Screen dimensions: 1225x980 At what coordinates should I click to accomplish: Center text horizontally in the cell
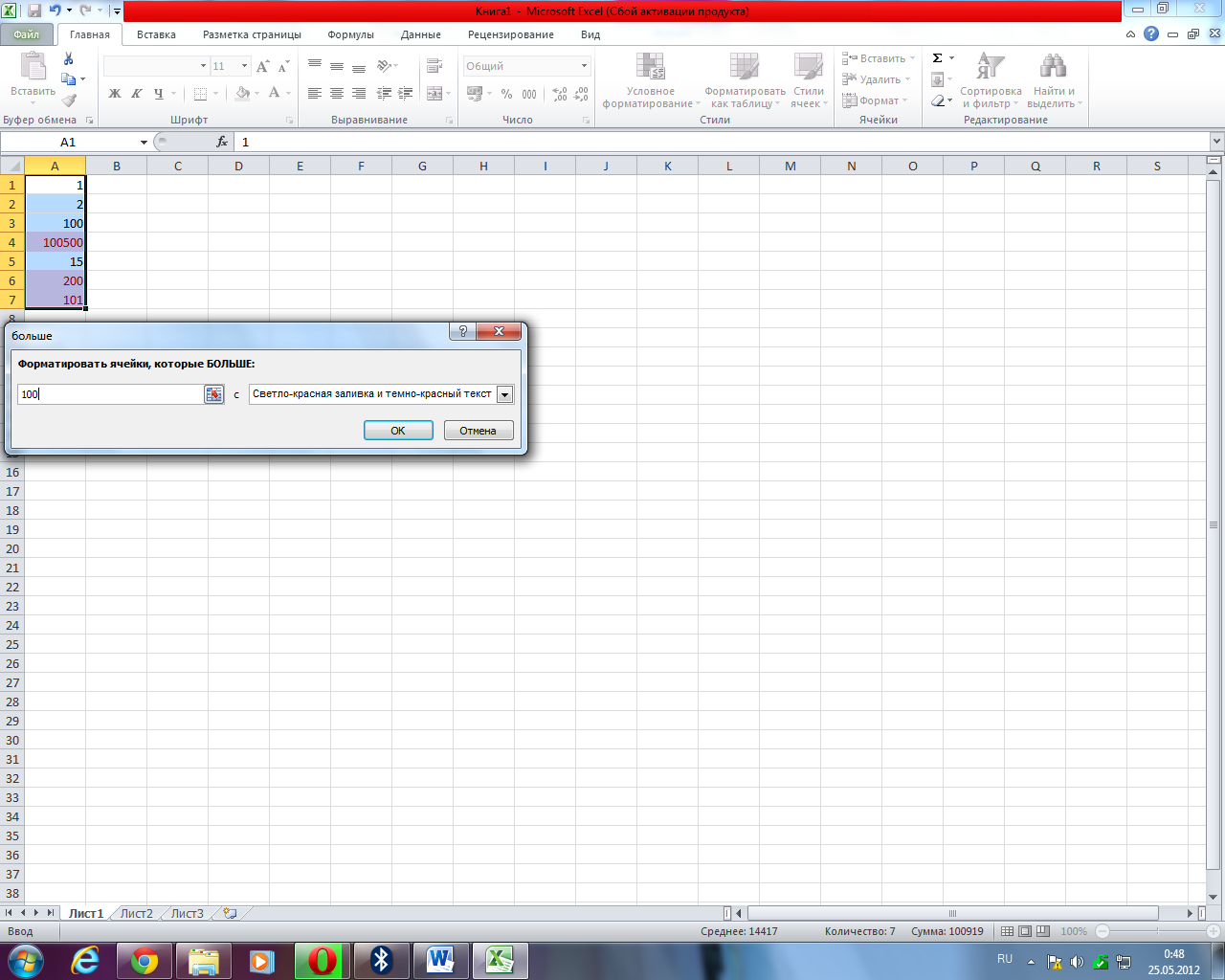(x=337, y=93)
